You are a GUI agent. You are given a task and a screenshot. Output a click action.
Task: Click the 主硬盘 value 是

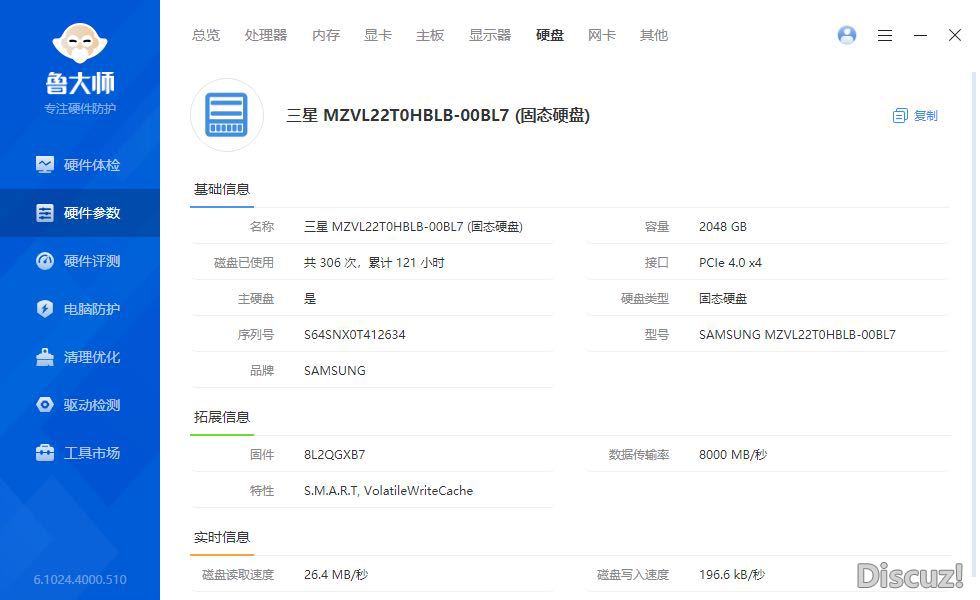[x=310, y=299]
